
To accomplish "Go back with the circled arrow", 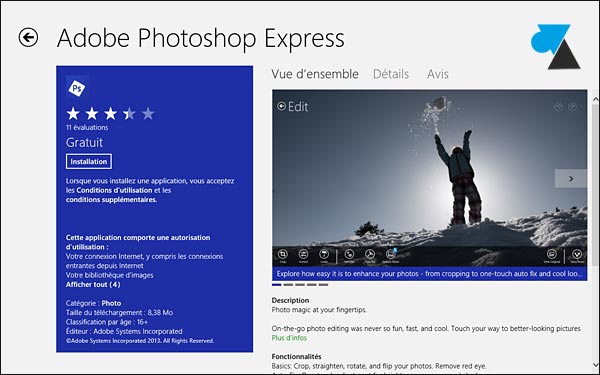I will coord(28,38).
